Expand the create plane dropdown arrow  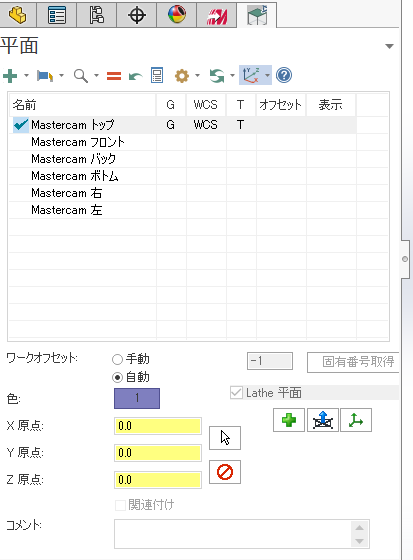tap(26, 75)
